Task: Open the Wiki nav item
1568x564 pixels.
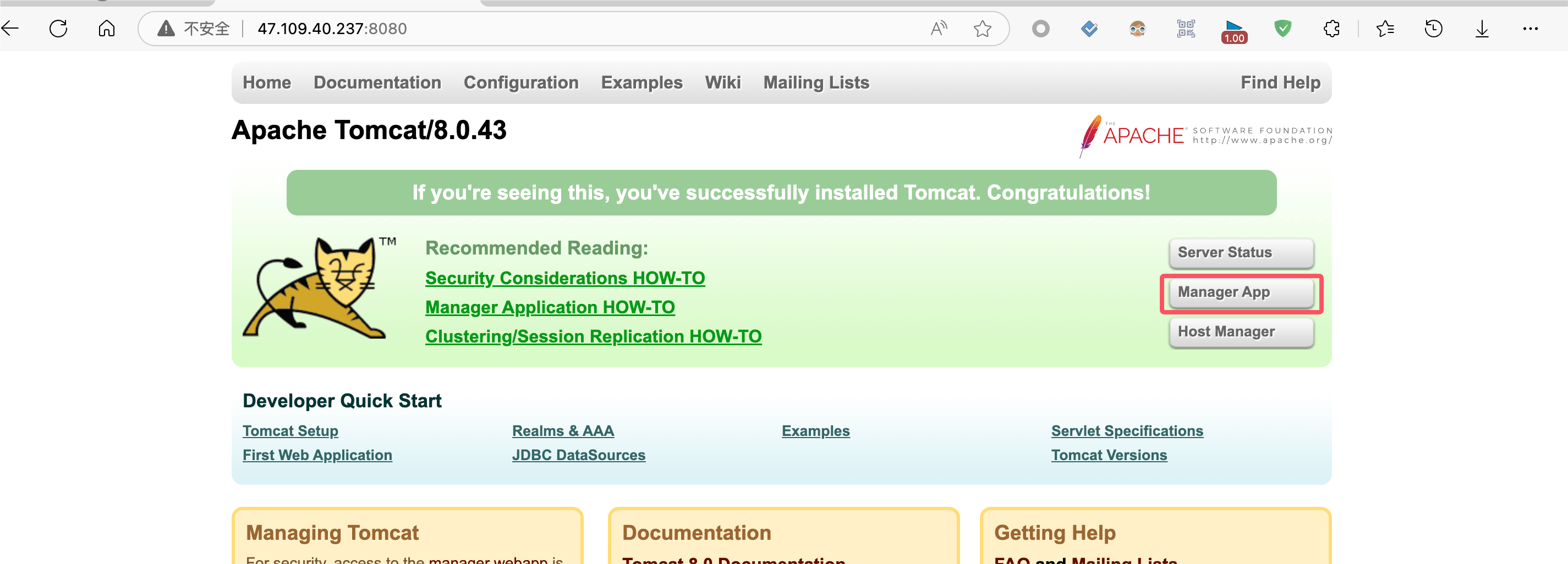Action: coord(722,82)
